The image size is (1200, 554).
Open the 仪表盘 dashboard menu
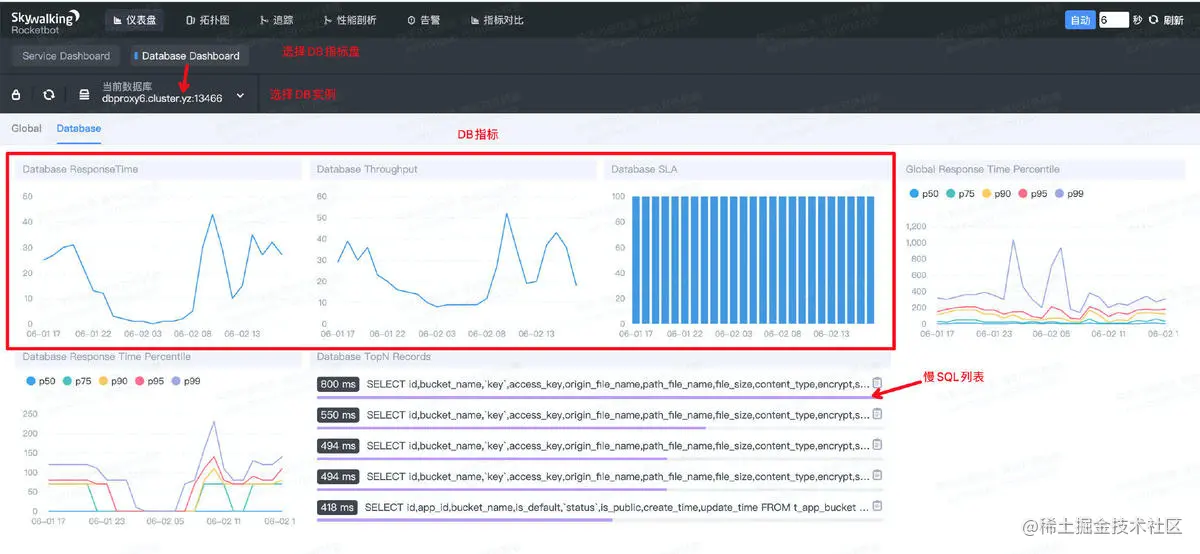coord(135,20)
